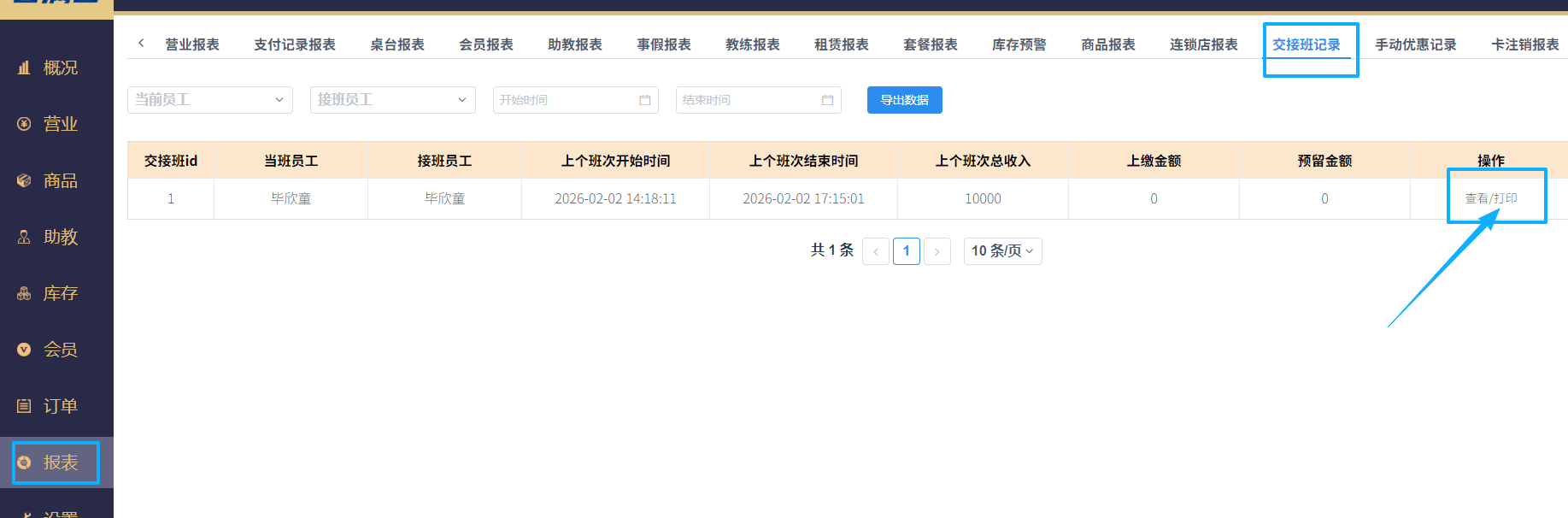Open the 助教 sidebar menu
The height and width of the screenshot is (518, 1568).
(56, 237)
